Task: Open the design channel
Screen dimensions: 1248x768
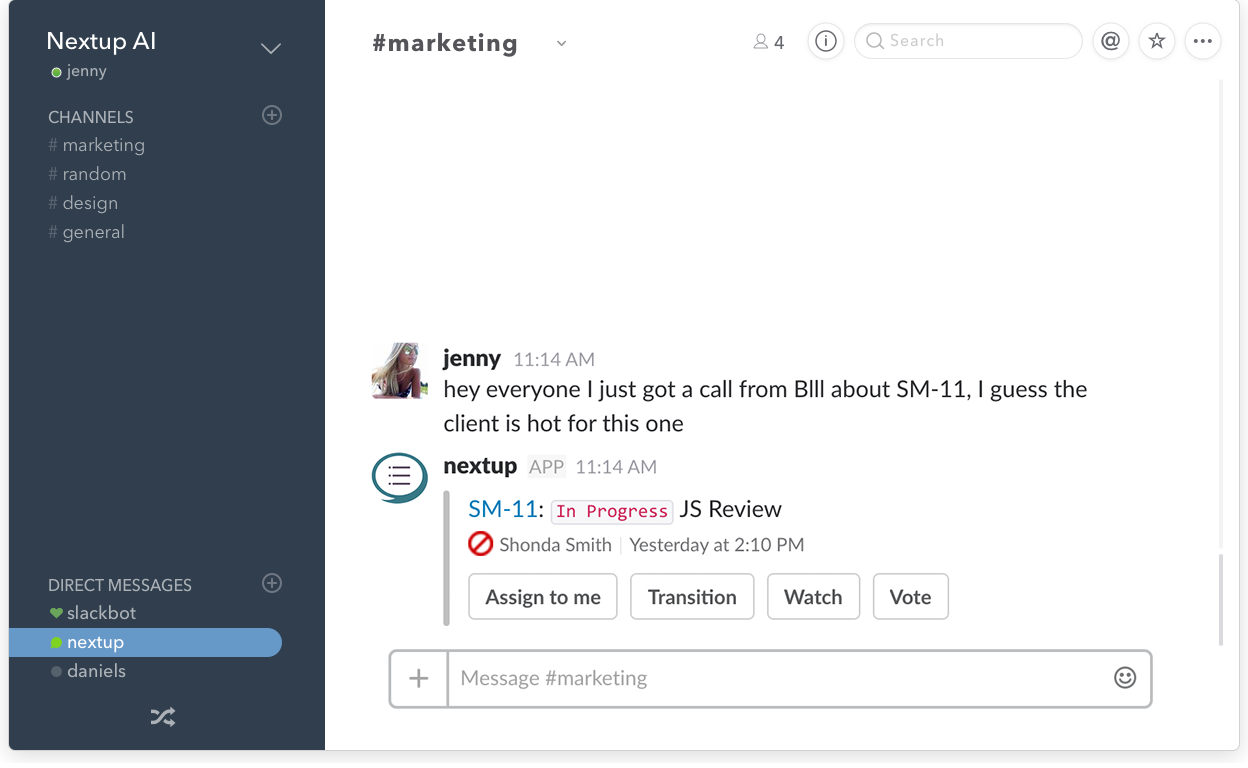Action: [x=90, y=203]
